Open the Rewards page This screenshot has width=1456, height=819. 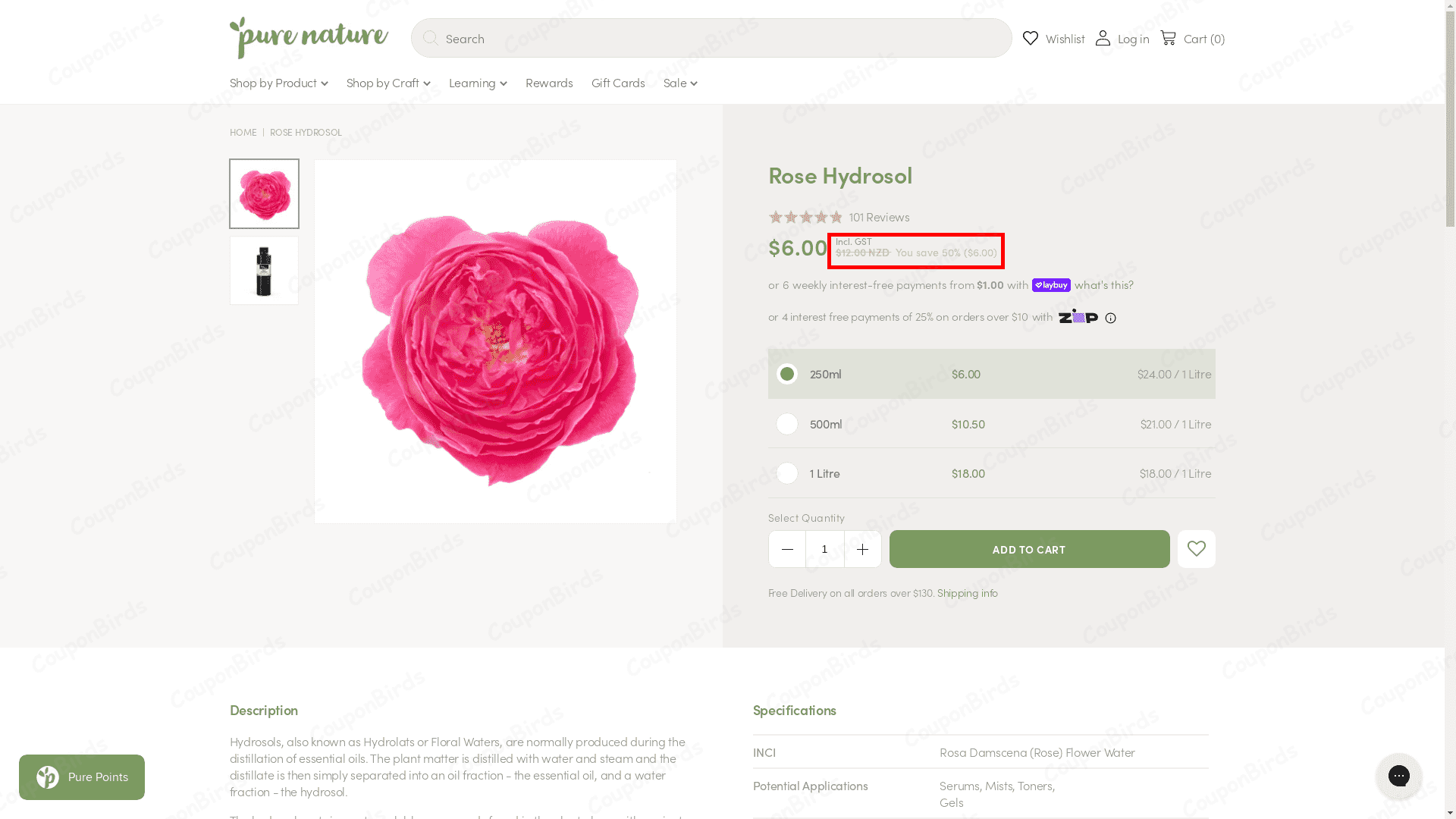(x=549, y=83)
